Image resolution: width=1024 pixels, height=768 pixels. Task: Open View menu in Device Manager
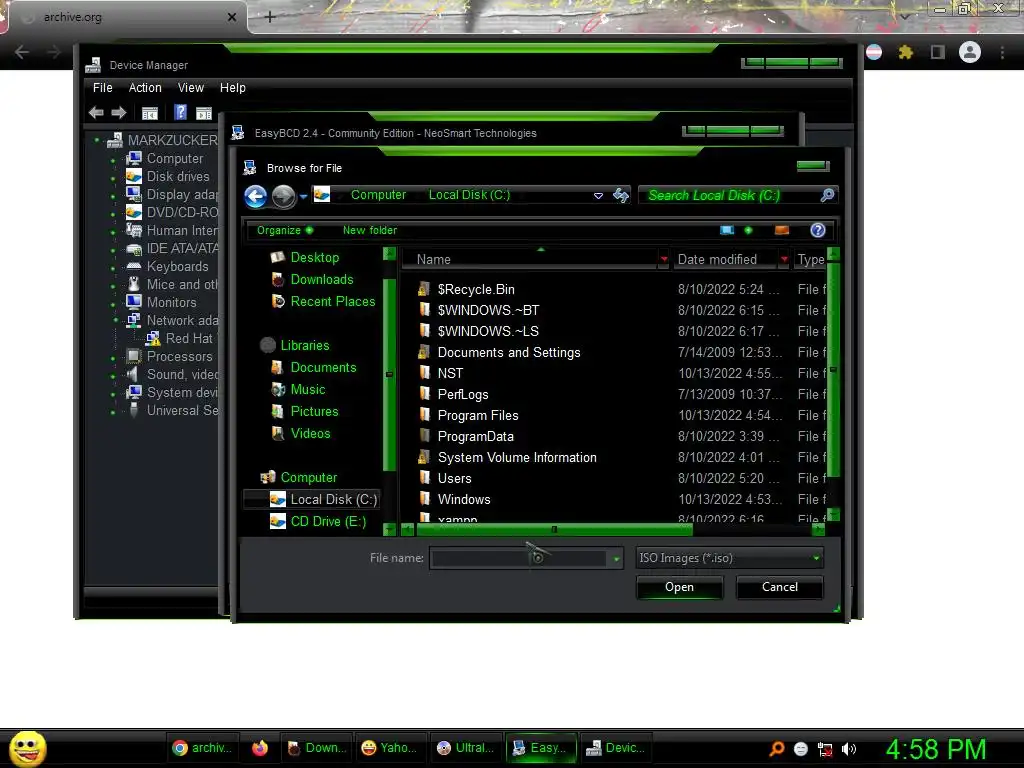click(191, 88)
